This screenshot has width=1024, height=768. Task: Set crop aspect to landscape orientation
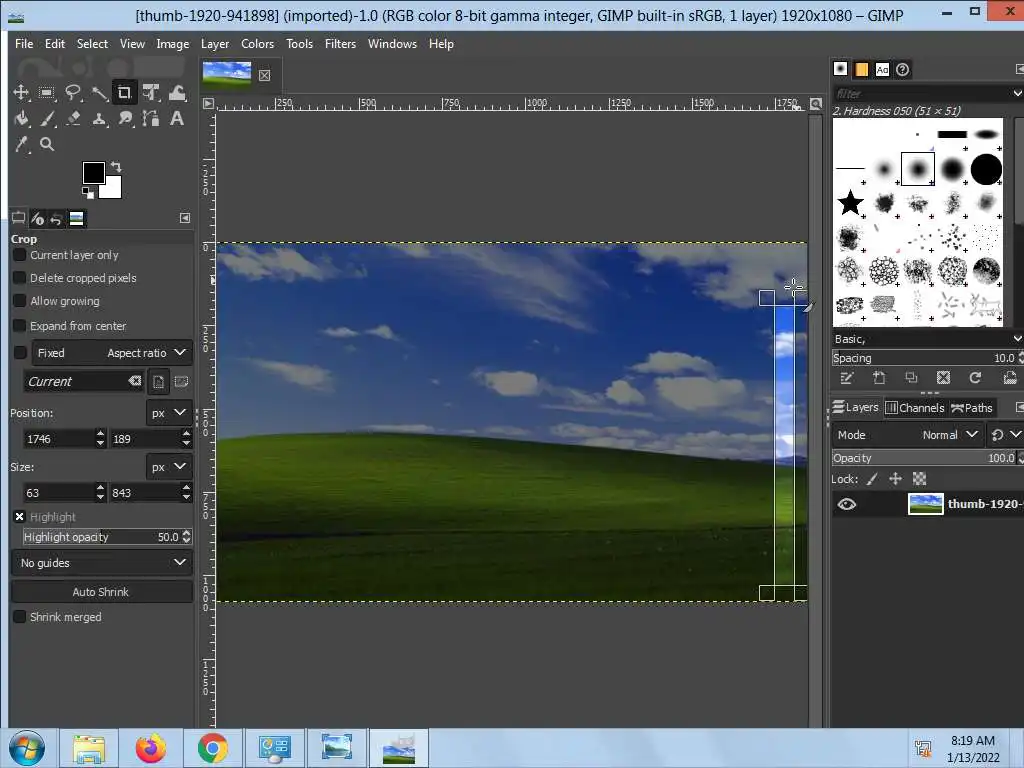[182, 381]
